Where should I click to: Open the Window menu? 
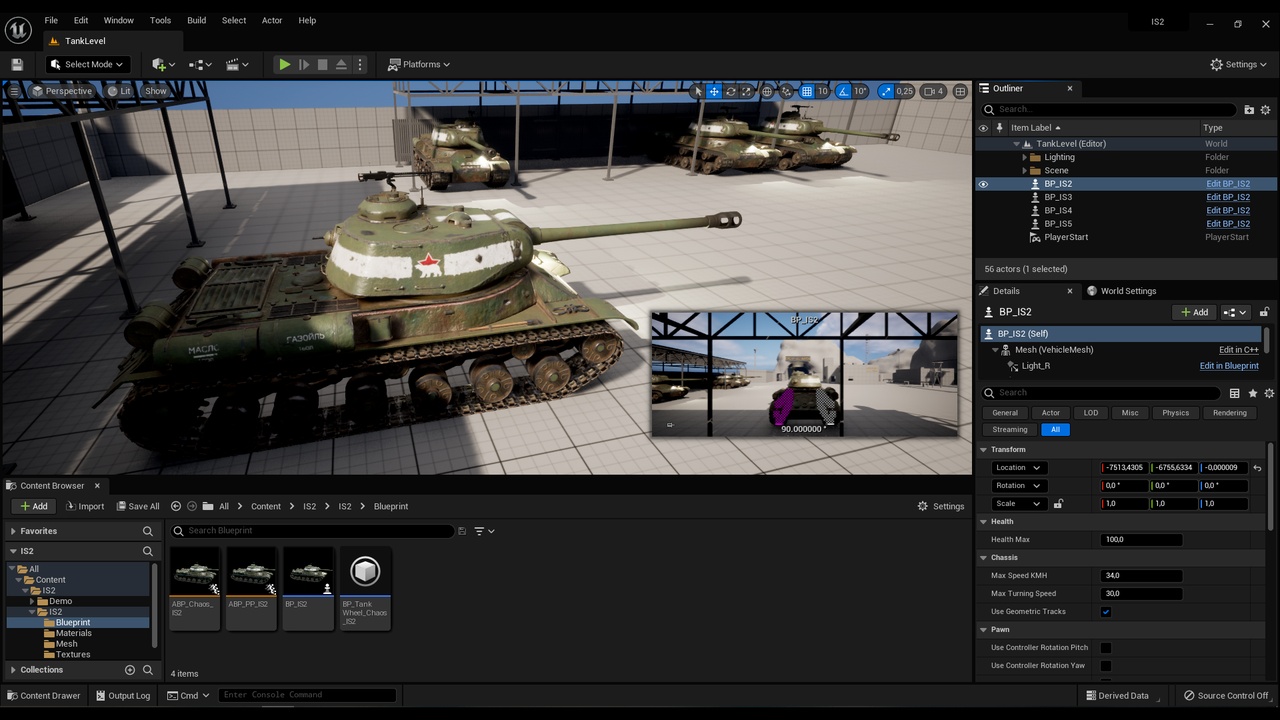(x=118, y=20)
